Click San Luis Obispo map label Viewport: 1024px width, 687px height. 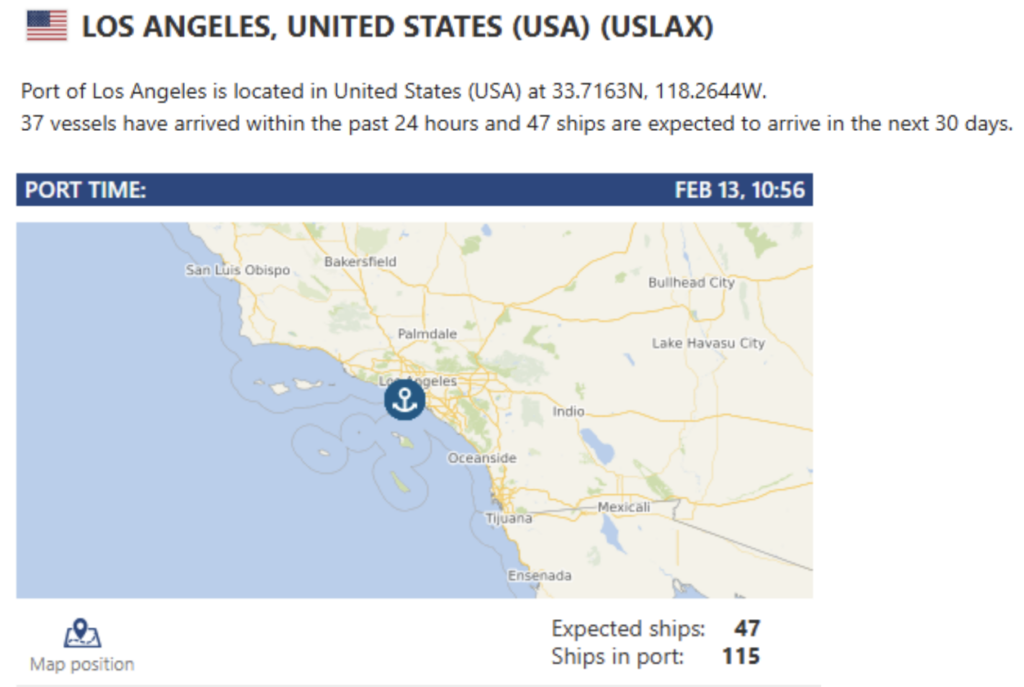tap(238, 270)
